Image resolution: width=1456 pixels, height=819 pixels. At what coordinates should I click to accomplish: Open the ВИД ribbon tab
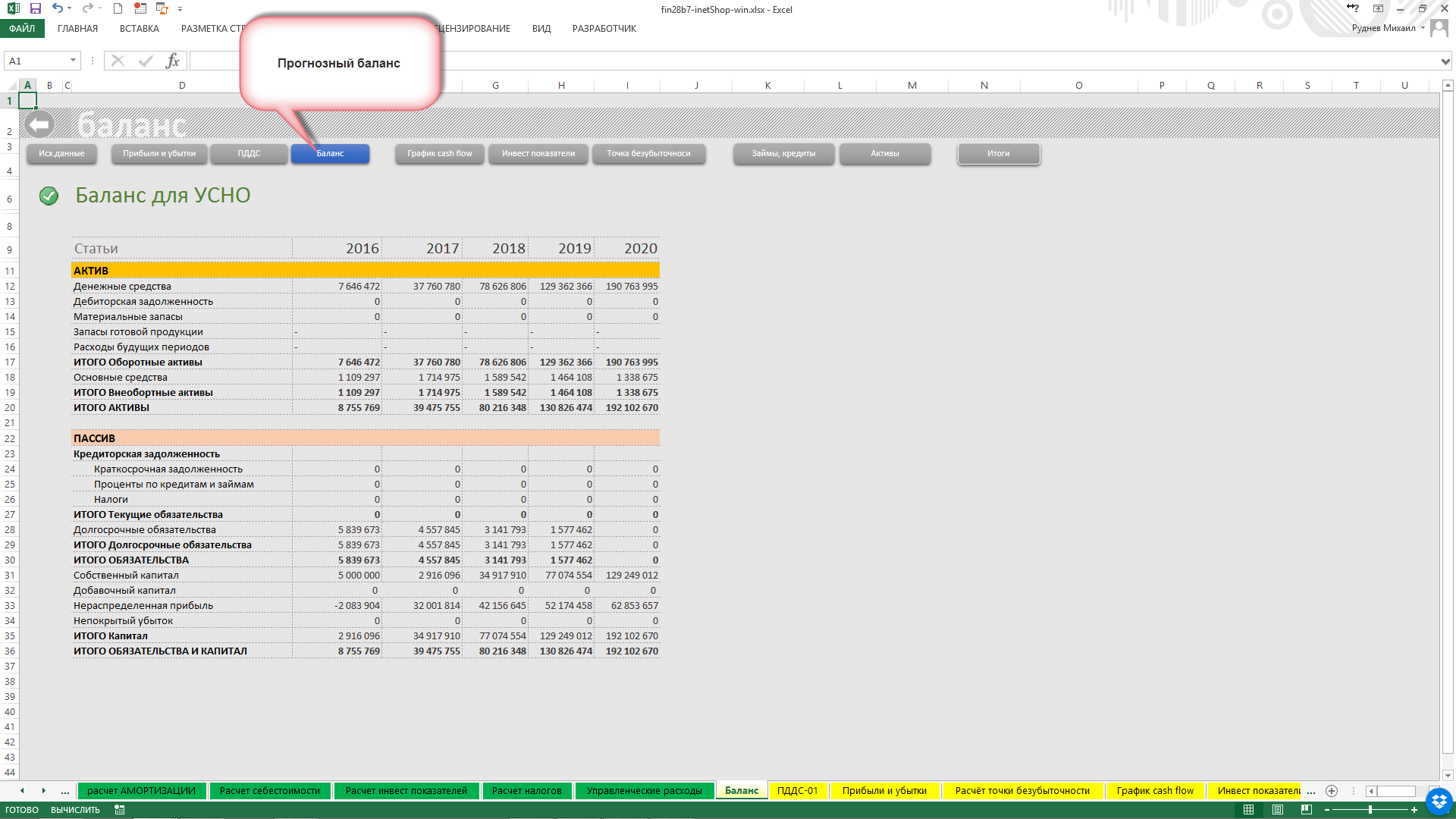tap(541, 28)
